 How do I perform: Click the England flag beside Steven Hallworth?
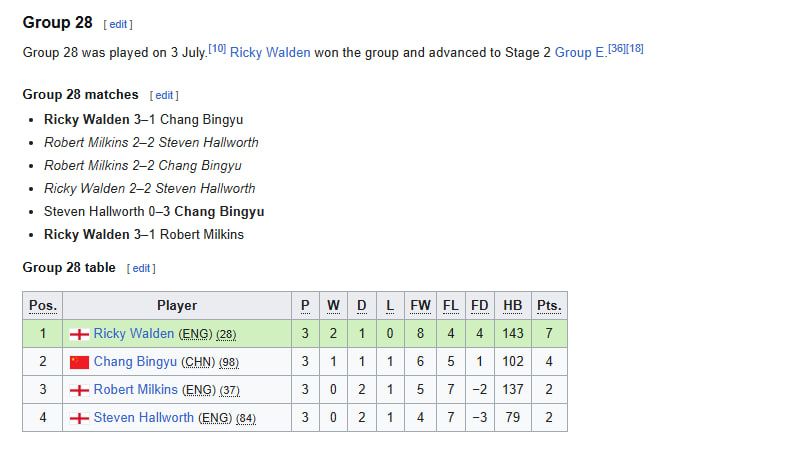coord(79,418)
